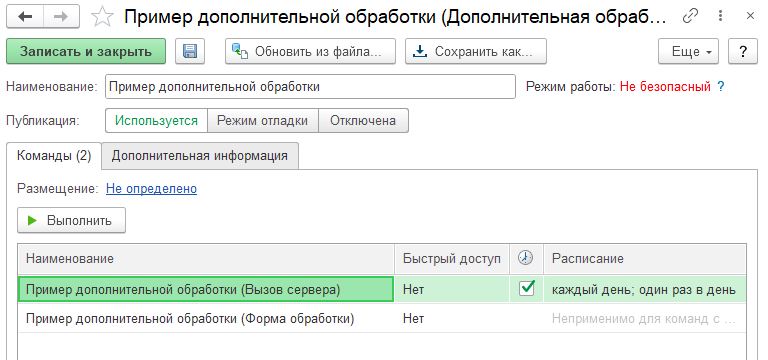Open the vertical three-dots menu
Image resolution: width=768 pixels, height=360 pixels.
(720, 16)
